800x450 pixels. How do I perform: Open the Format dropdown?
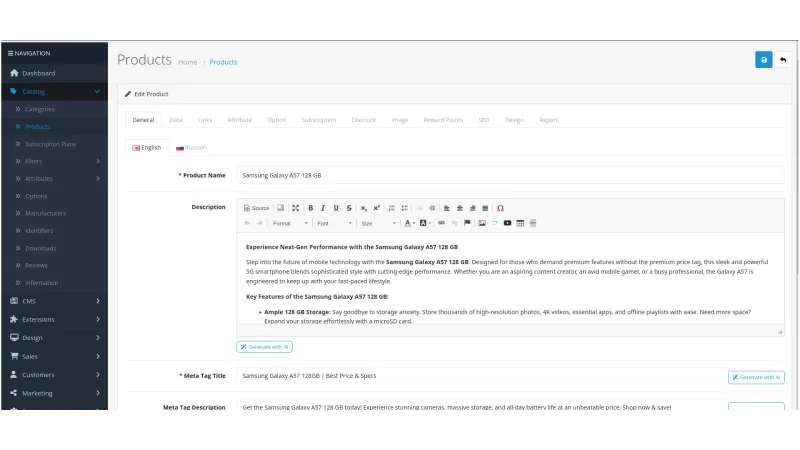(x=290, y=223)
